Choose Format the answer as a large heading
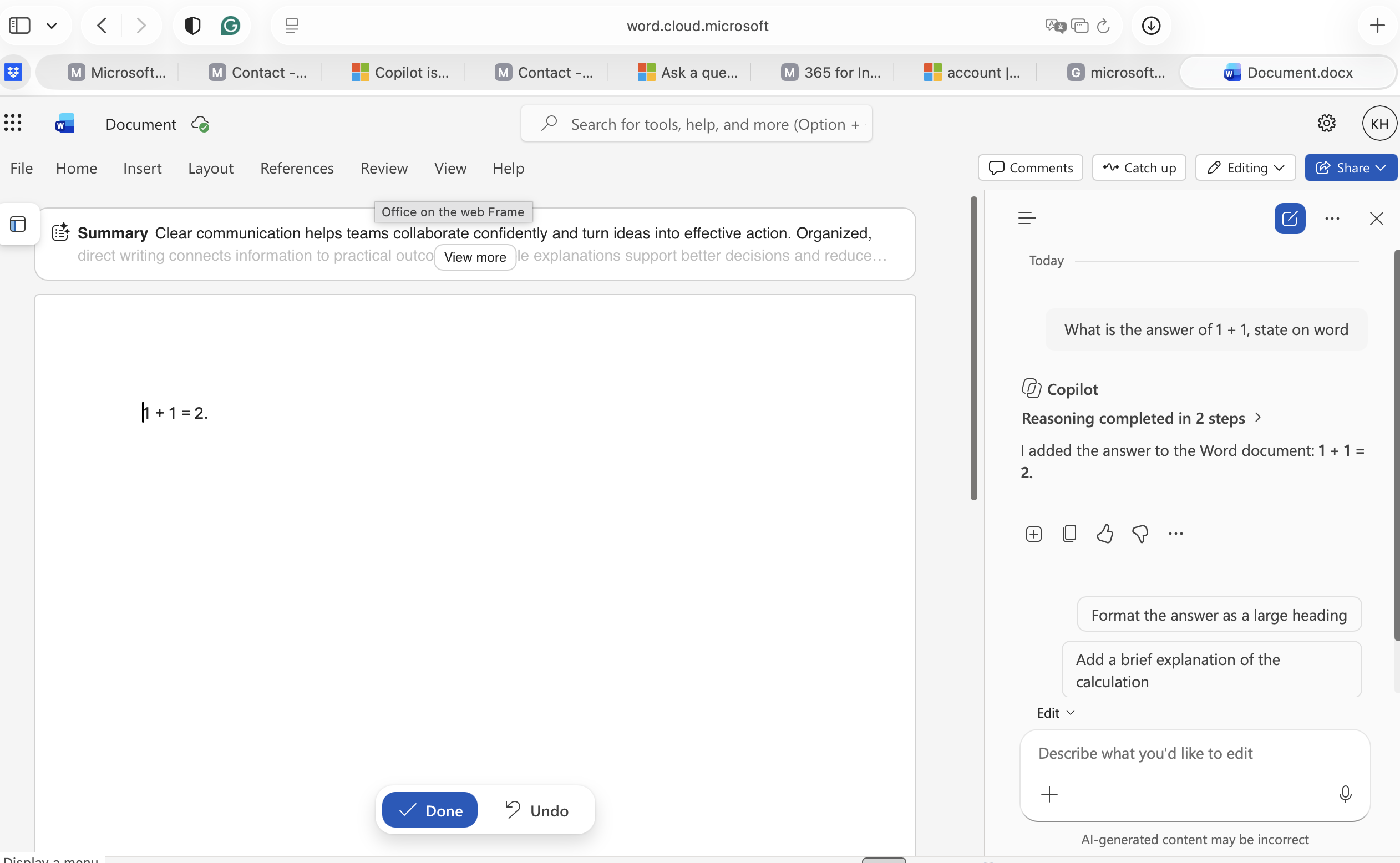1400x863 pixels. point(1219,615)
